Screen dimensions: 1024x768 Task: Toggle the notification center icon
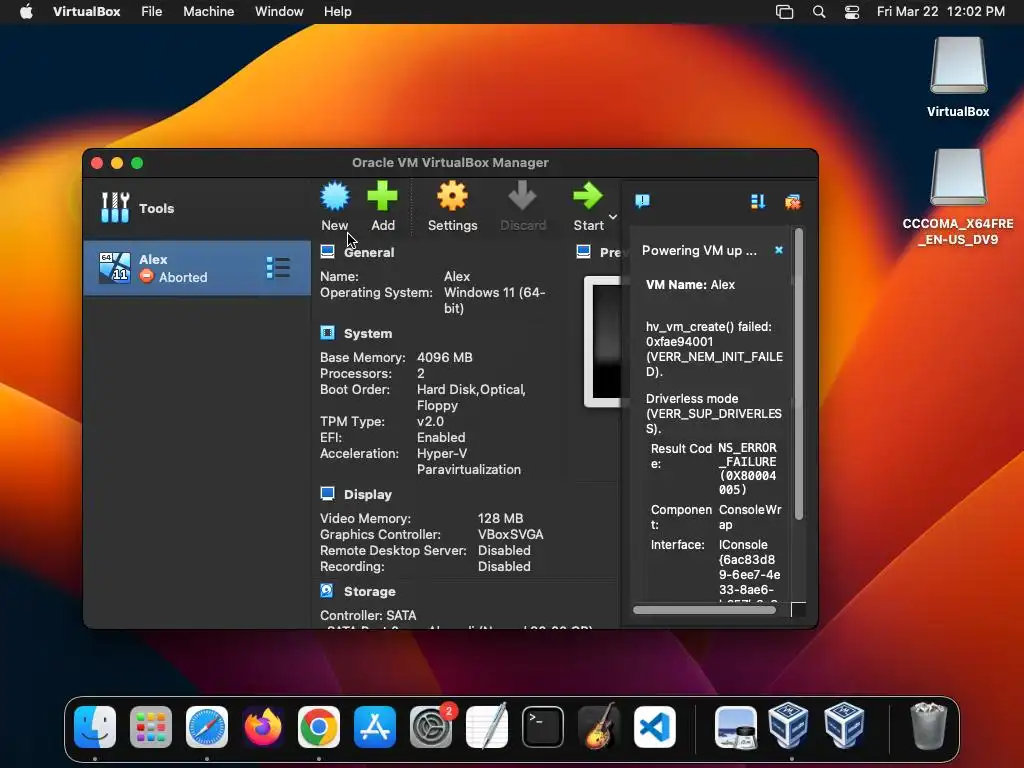coord(643,201)
